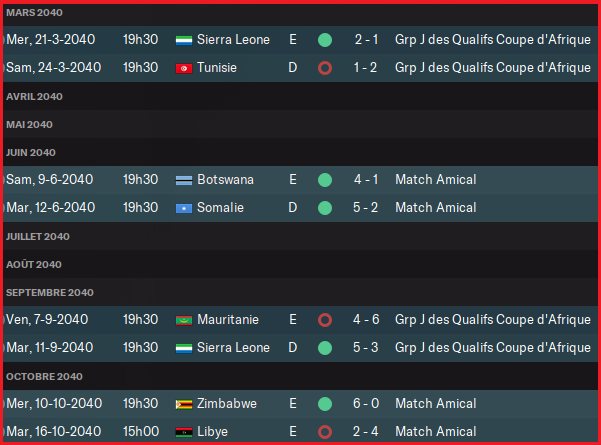Click the Libye flag icon

tap(183, 432)
